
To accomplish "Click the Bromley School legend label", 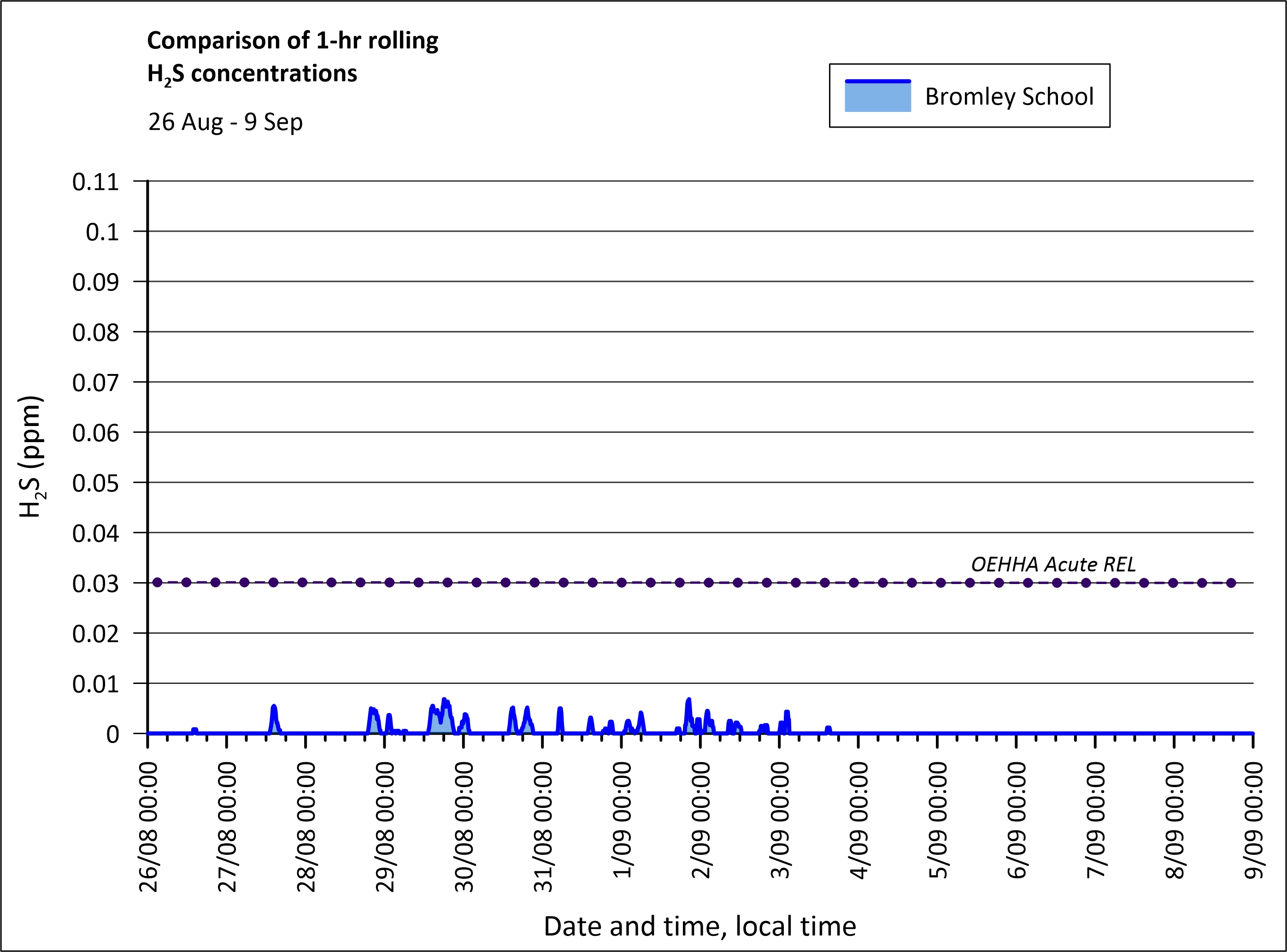I will point(1009,96).
